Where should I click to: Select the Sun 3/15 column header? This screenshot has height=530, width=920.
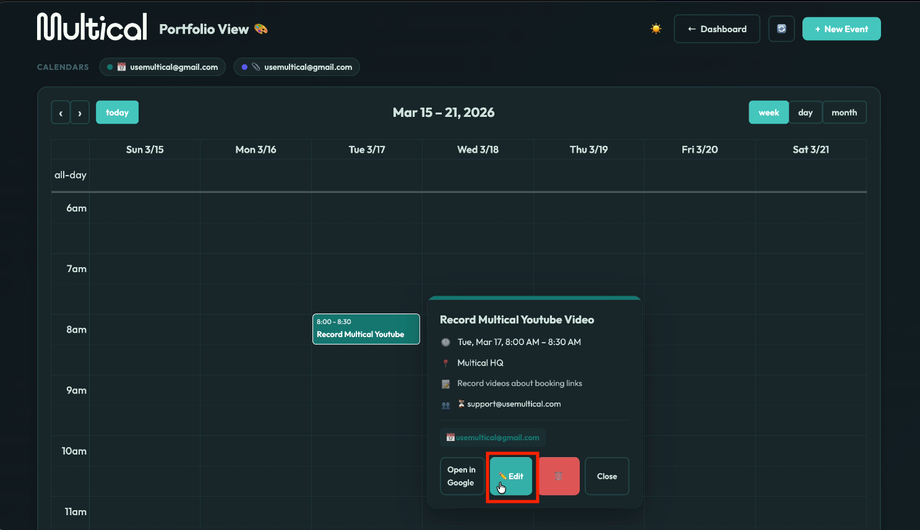(x=145, y=150)
